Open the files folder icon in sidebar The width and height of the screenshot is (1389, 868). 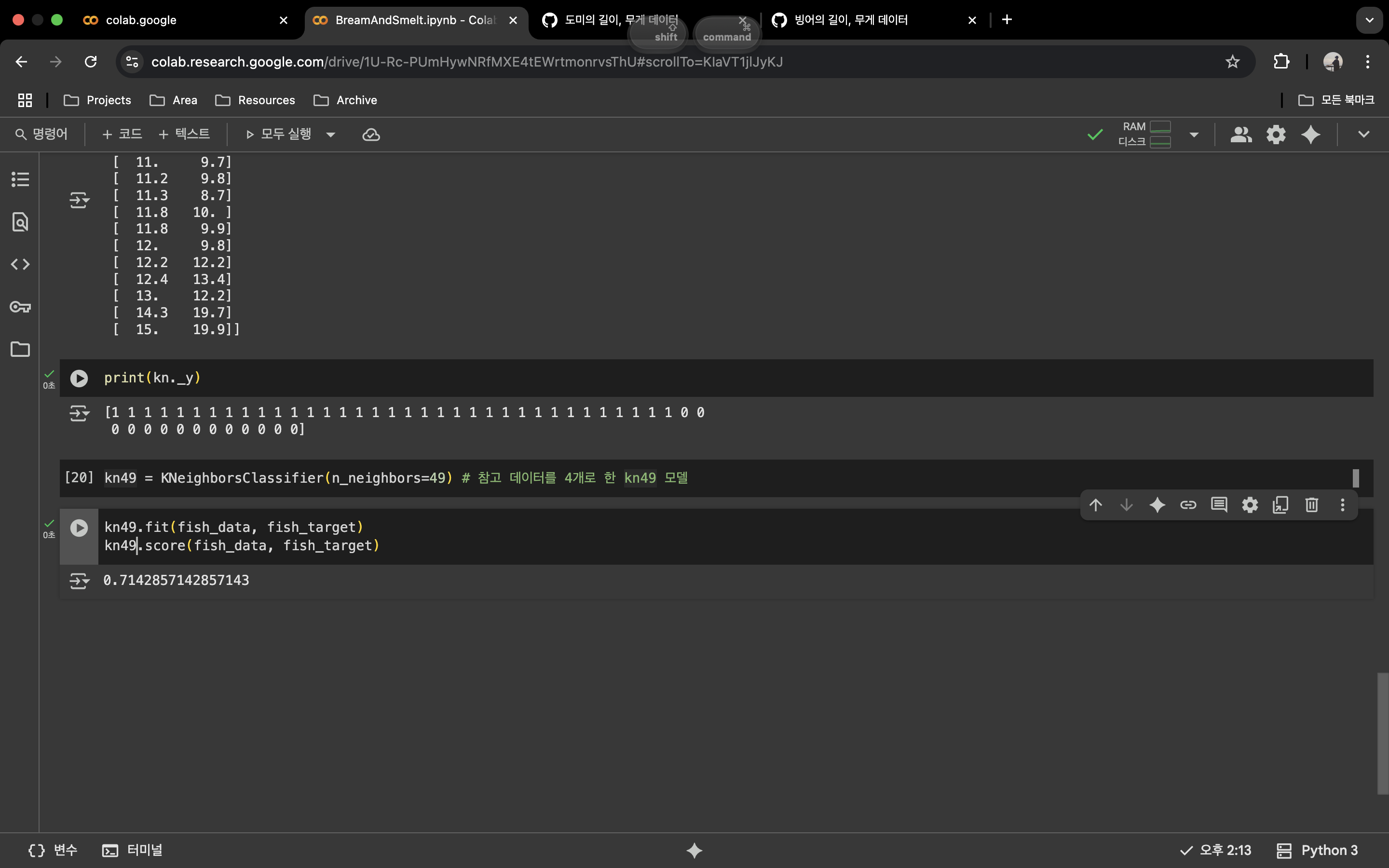click(20, 349)
